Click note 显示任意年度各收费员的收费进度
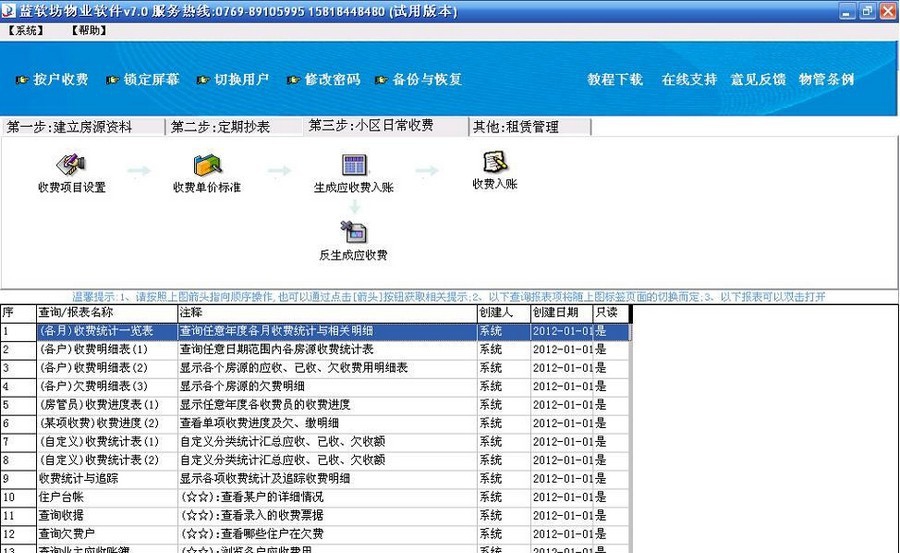 point(265,405)
